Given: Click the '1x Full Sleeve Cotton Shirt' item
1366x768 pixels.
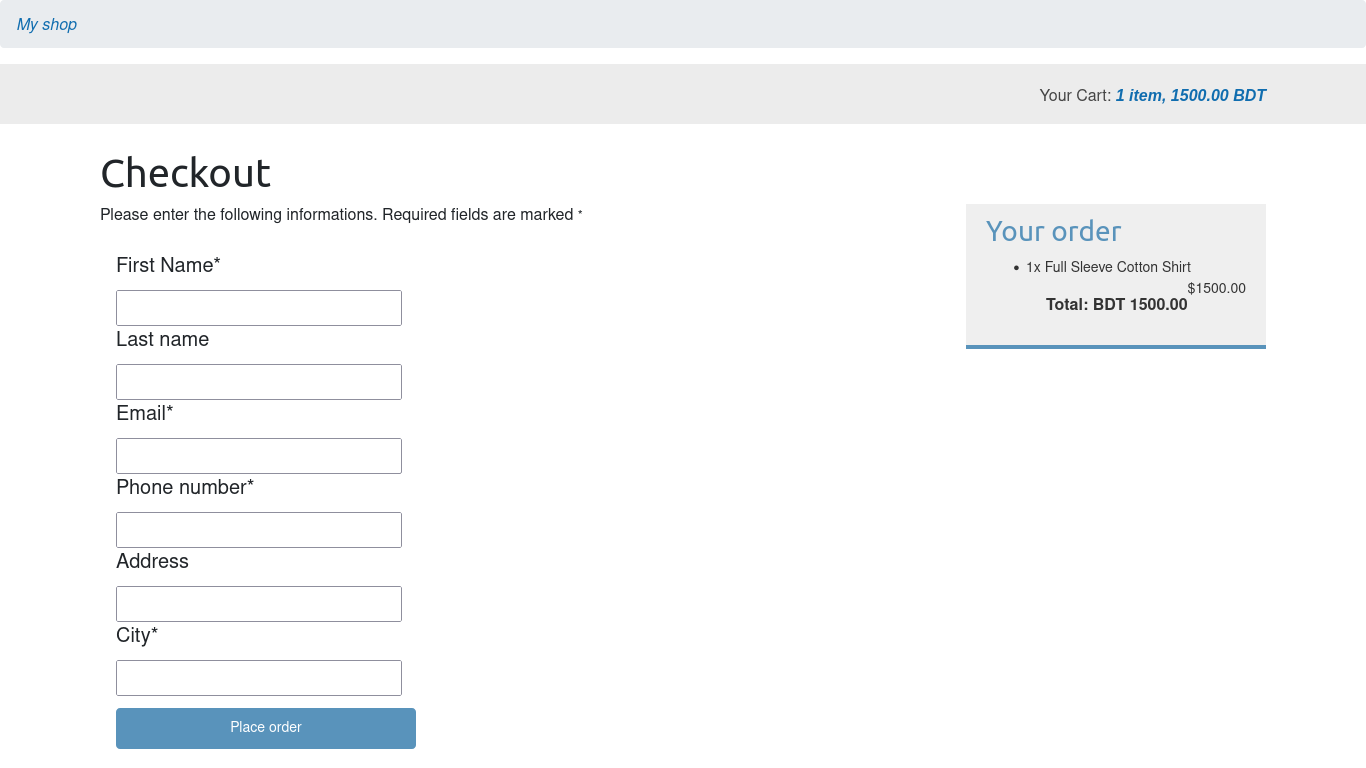Looking at the screenshot, I should click(1108, 267).
